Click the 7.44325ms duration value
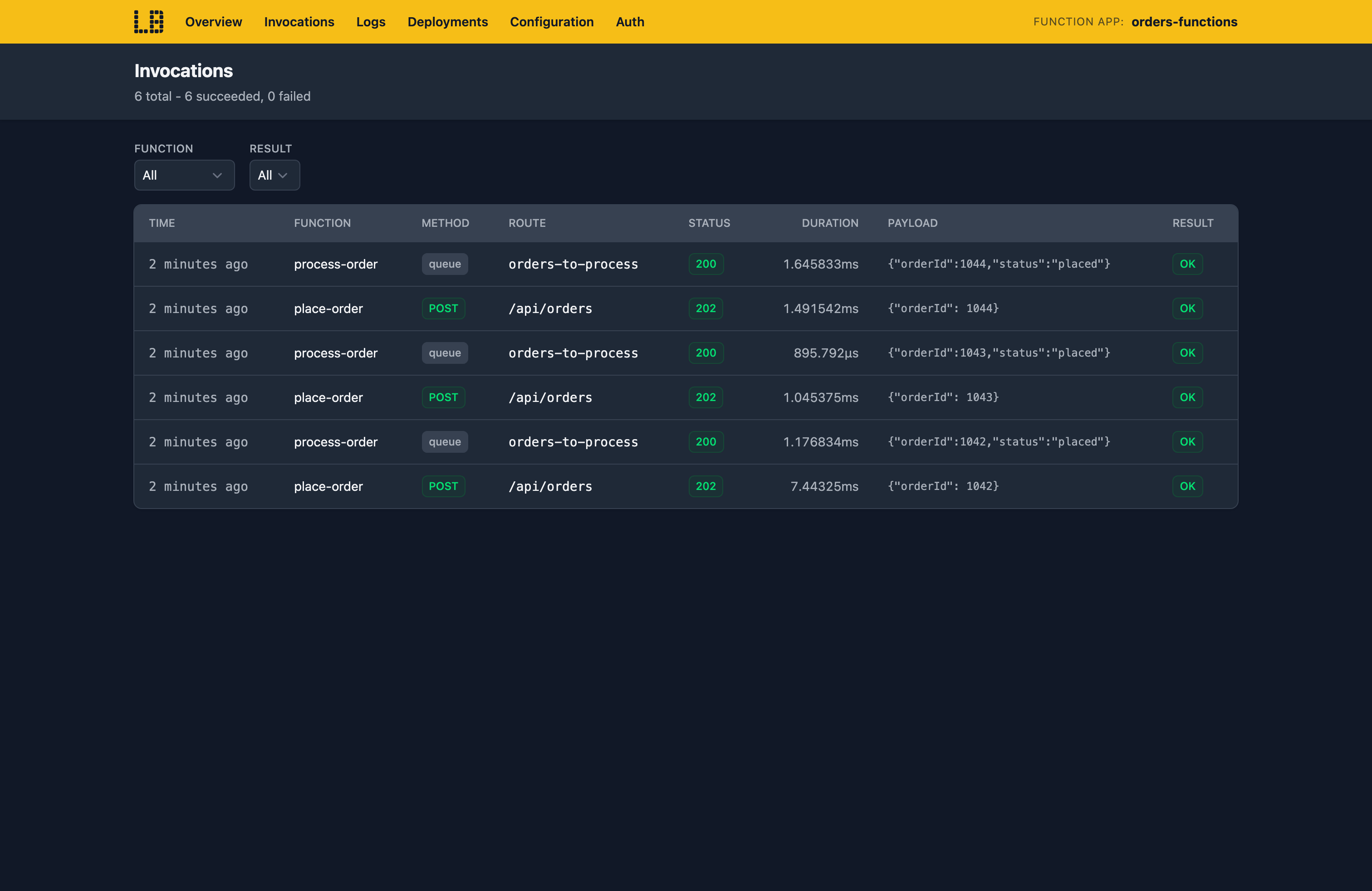Image resolution: width=1372 pixels, height=891 pixels. [824, 486]
